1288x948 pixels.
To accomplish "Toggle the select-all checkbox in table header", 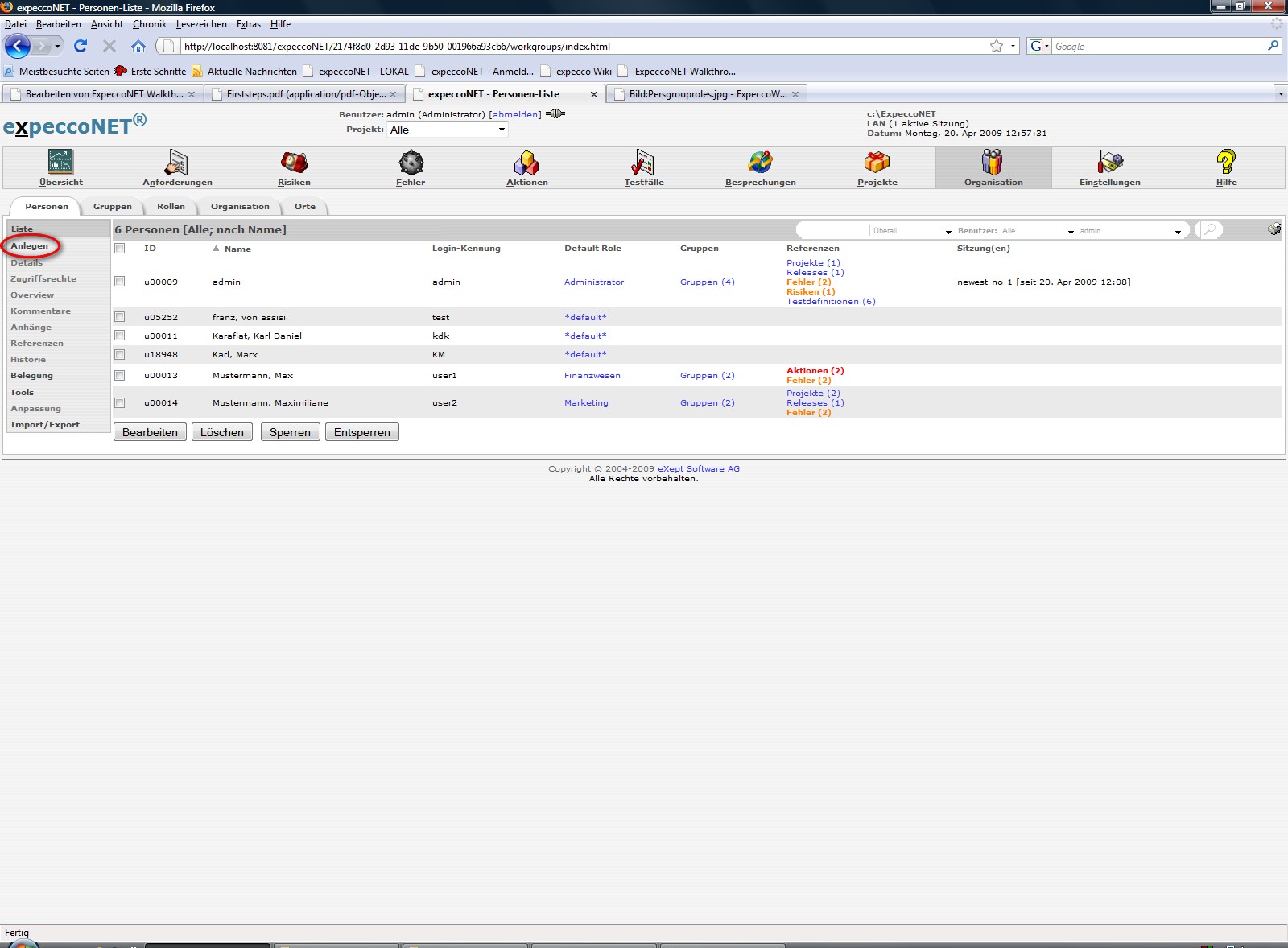I will 120,249.
